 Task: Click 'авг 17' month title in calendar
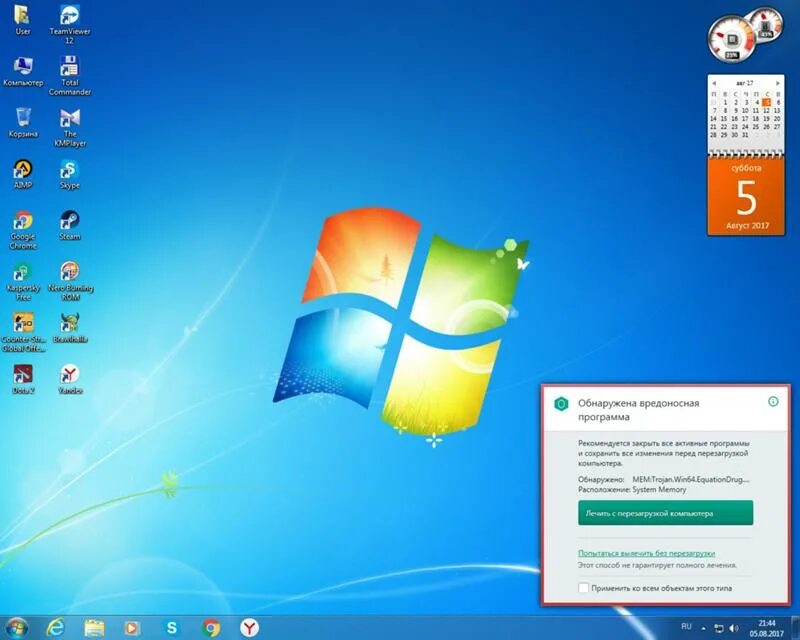pyautogui.click(x=745, y=83)
